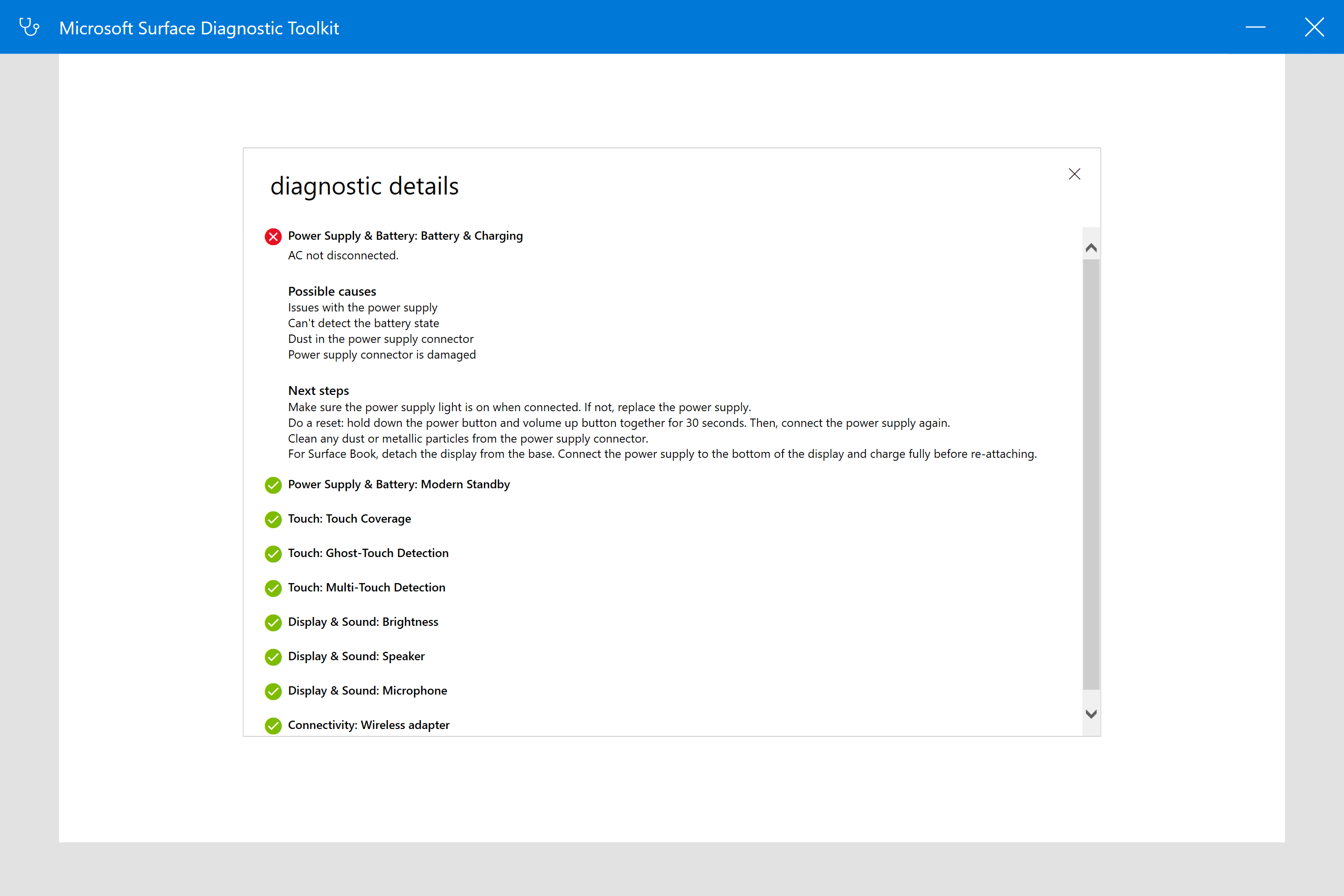Image resolution: width=1344 pixels, height=896 pixels.
Task: Click green check icon beside Modern Standby
Action: click(273, 485)
